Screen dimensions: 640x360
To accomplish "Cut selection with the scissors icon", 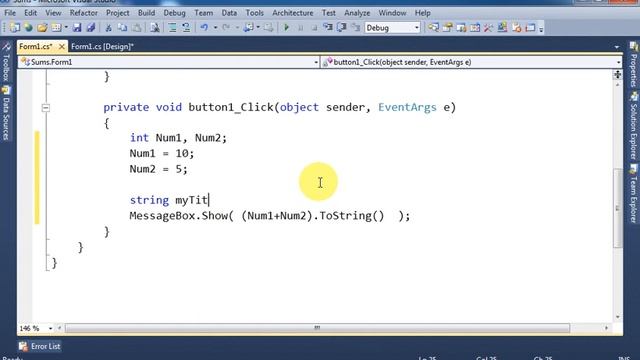I will [109, 28].
